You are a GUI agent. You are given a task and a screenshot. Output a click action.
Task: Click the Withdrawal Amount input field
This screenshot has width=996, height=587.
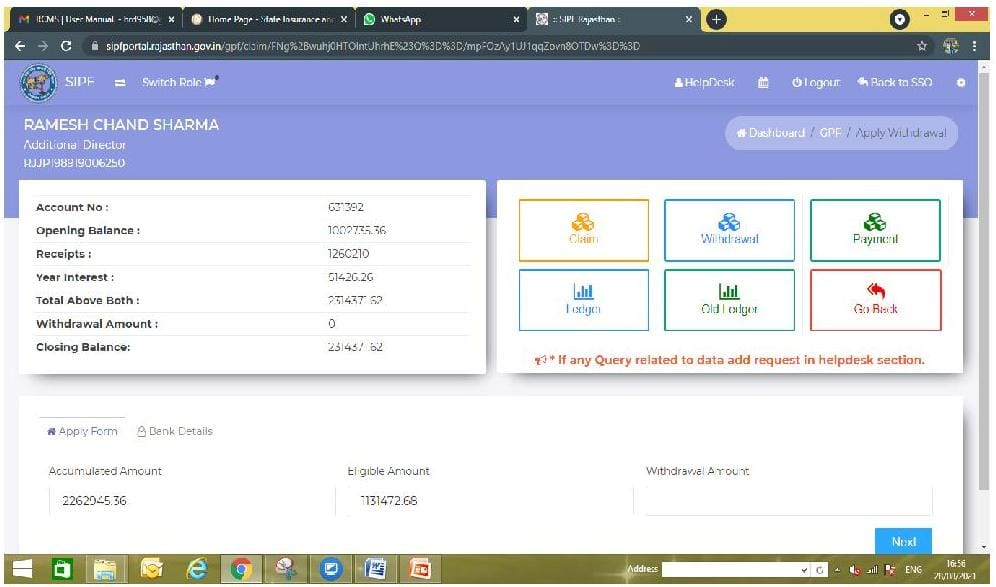click(x=789, y=501)
